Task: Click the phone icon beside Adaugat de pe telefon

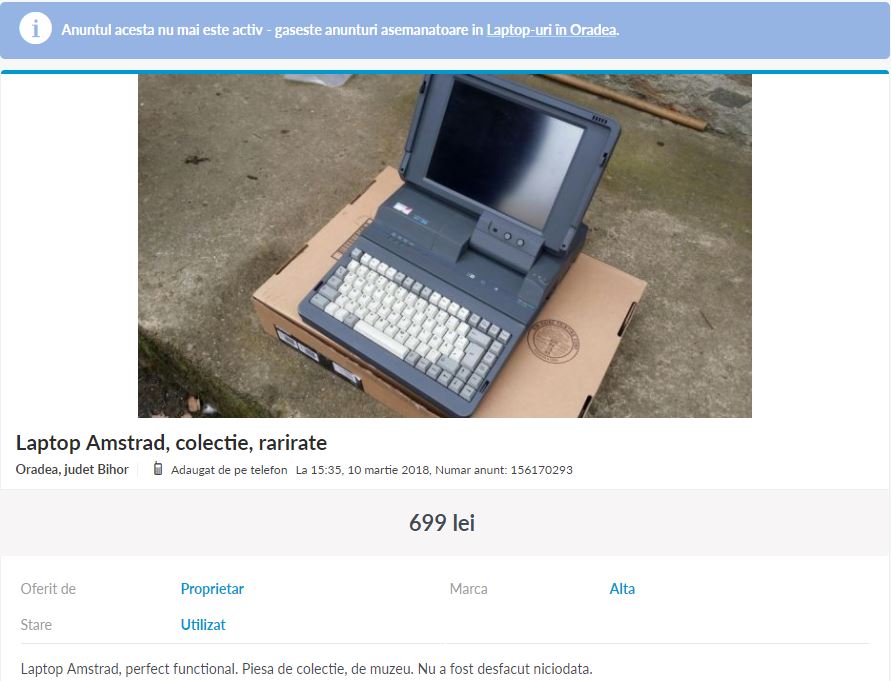Action: point(158,469)
